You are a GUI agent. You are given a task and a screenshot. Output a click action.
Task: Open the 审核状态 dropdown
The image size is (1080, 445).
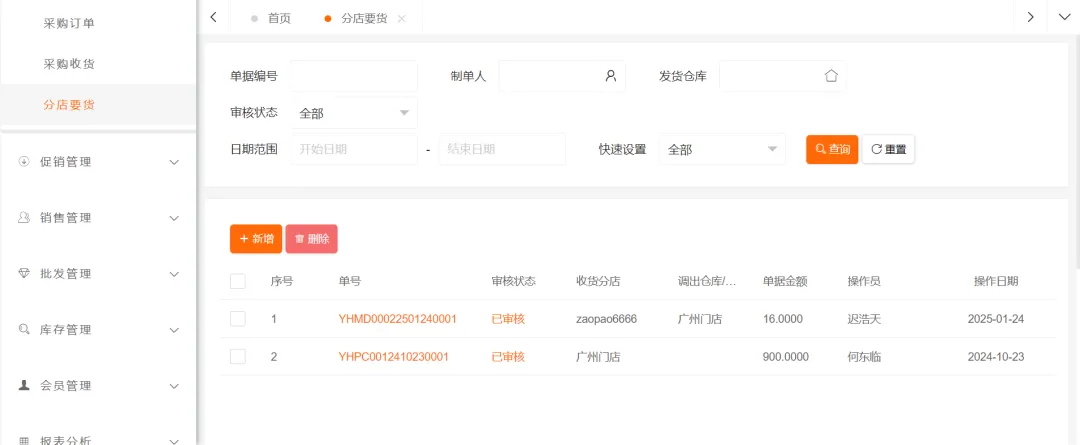click(x=354, y=113)
